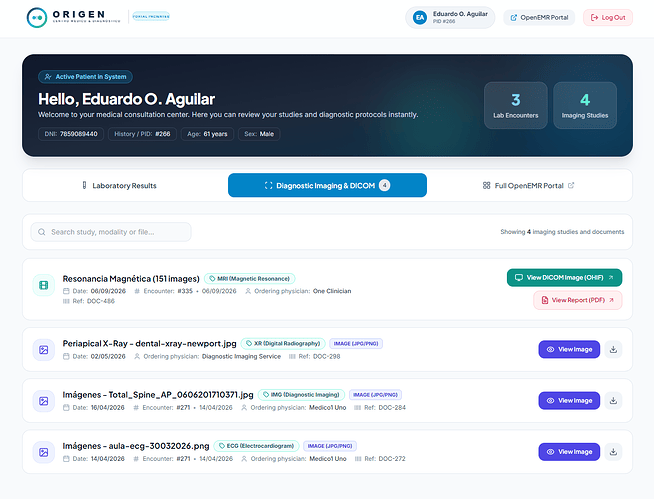Image resolution: width=654 pixels, height=499 pixels.
Task: Click Periapical X-Ray - dental-xray-newport.jpg title
Action: click(149, 344)
